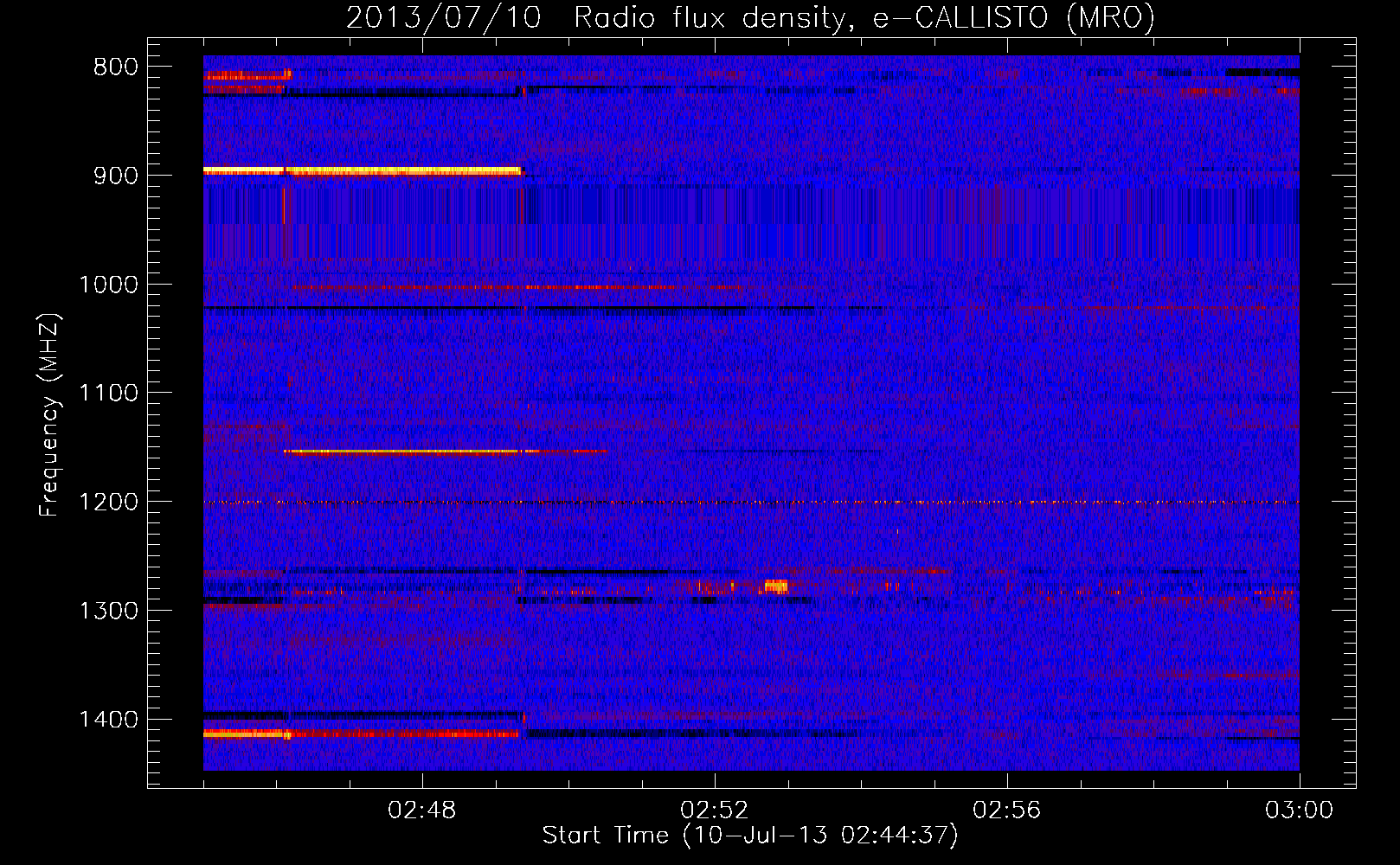Click the 03:00 time tick label
The width and height of the screenshot is (1400, 865).
1299,811
